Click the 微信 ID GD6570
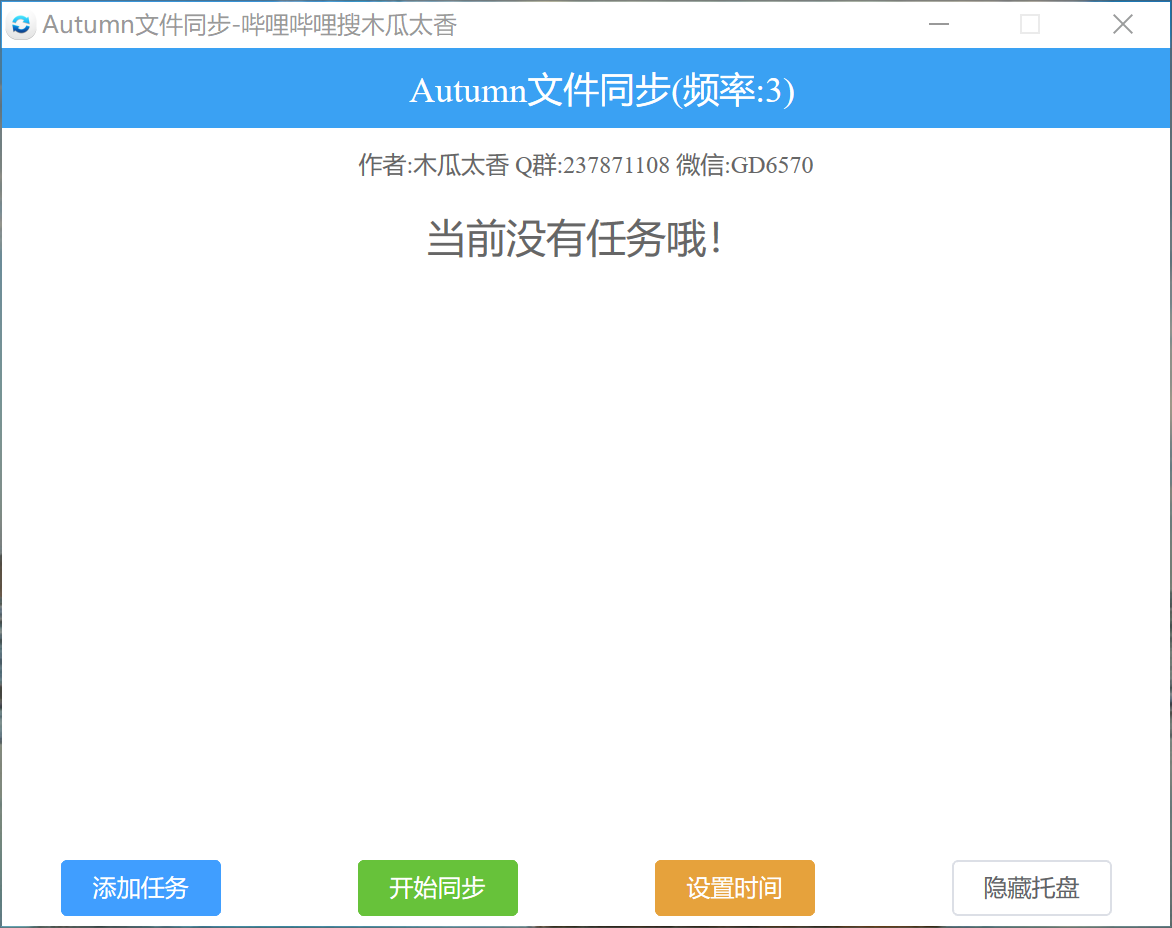1172x928 pixels. tap(772, 166)
